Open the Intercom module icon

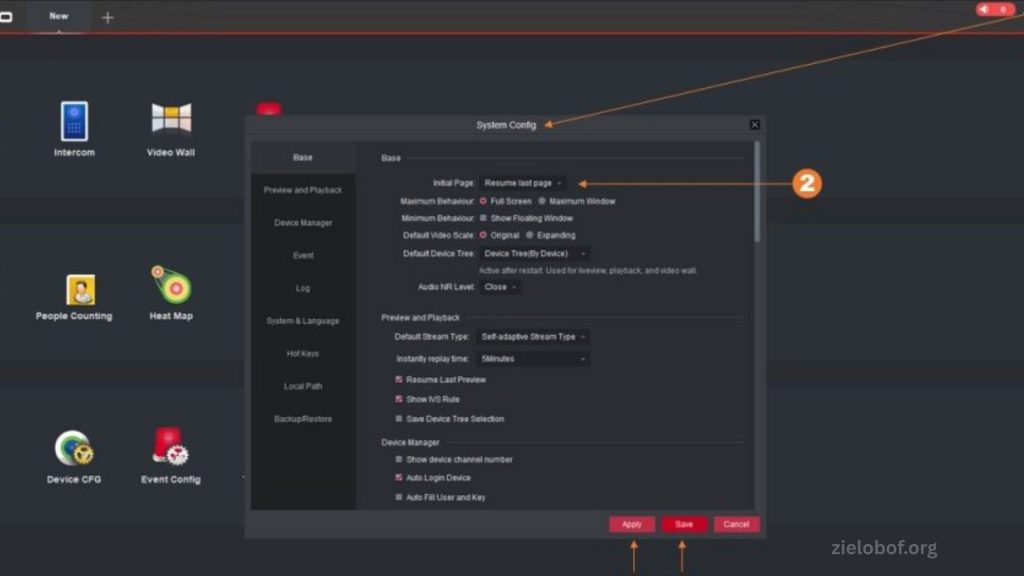pyautogui.click(x=74, y=122)
